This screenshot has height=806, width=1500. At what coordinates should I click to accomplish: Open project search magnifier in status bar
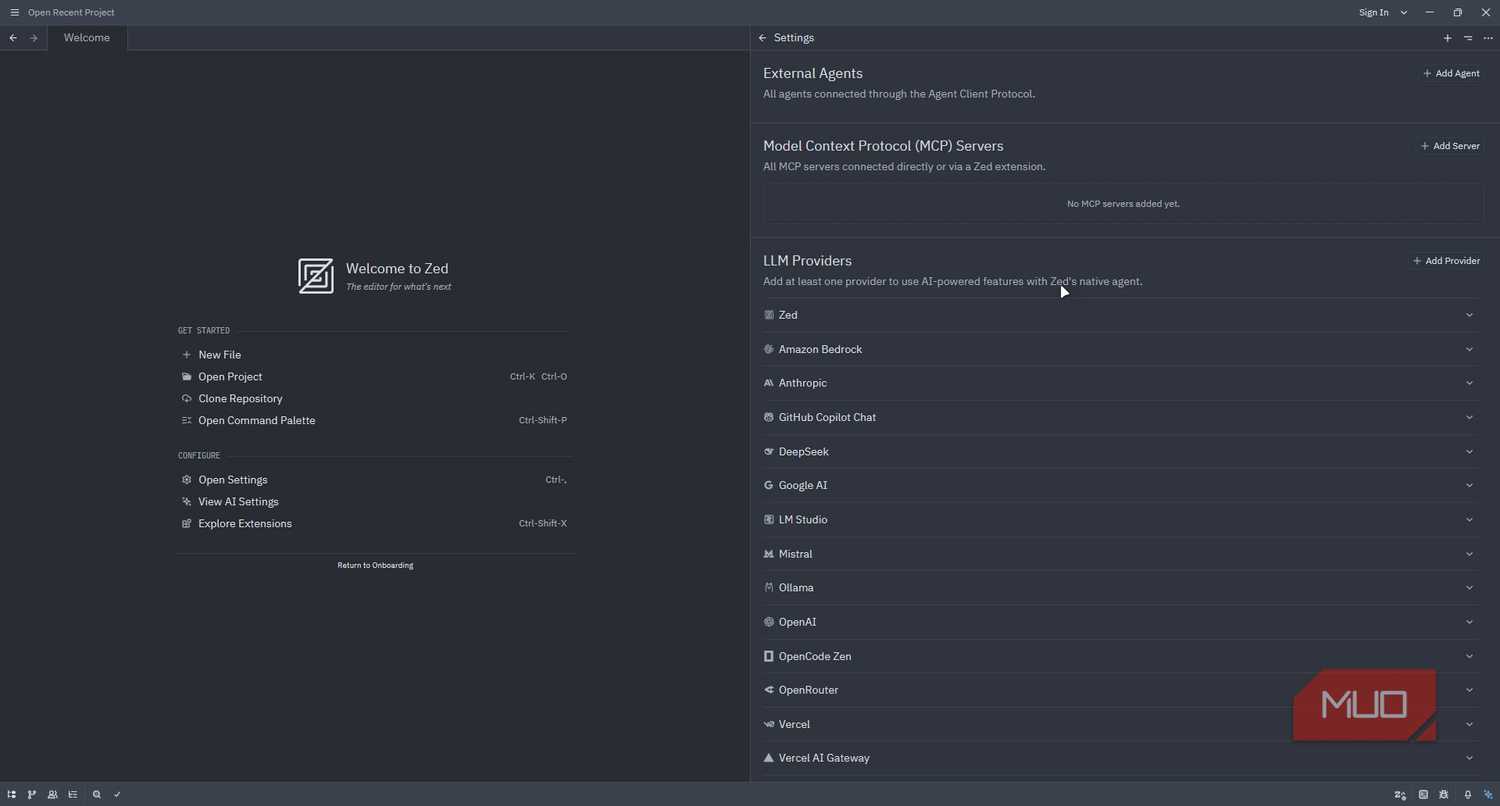(97, 794)
